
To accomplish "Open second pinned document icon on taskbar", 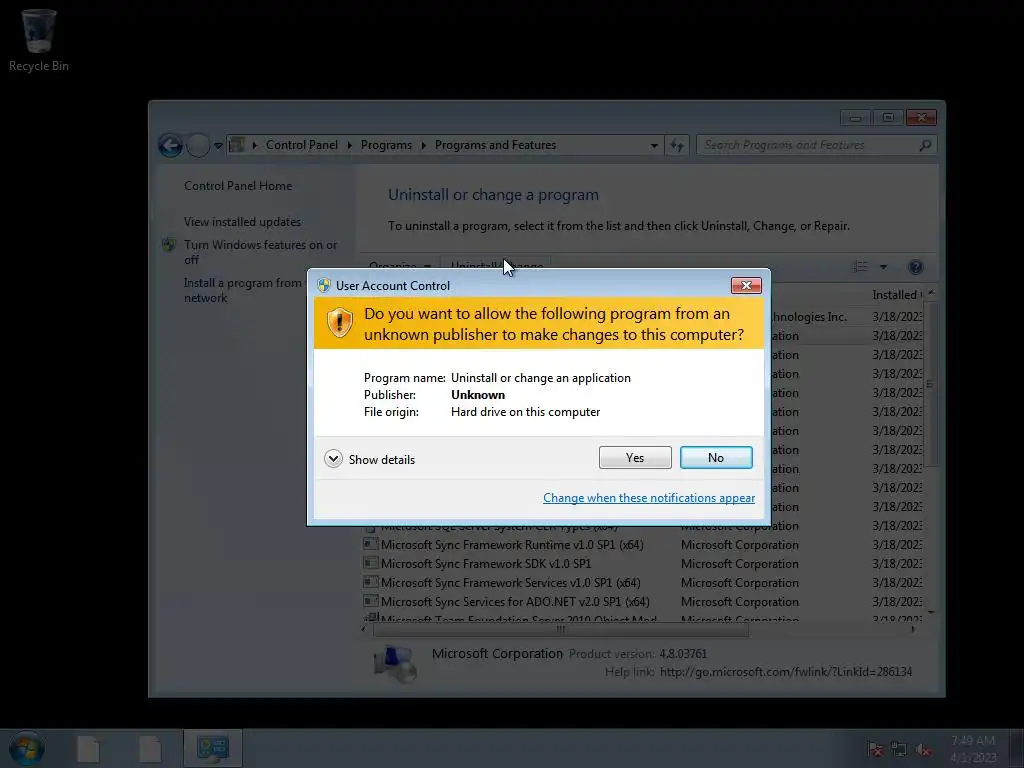I will [x=150, y=748].
